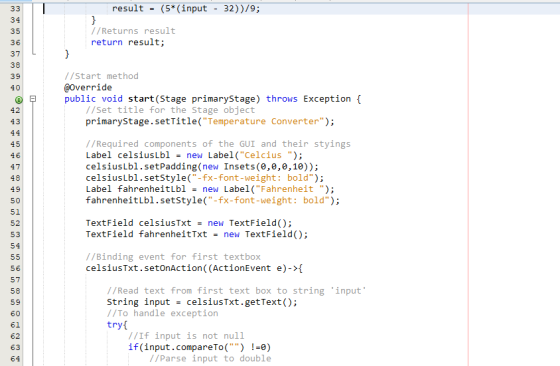The image size is (560, 366).
Task: Click the "Temperature Converter" string literal
Action: pos(263,121)
